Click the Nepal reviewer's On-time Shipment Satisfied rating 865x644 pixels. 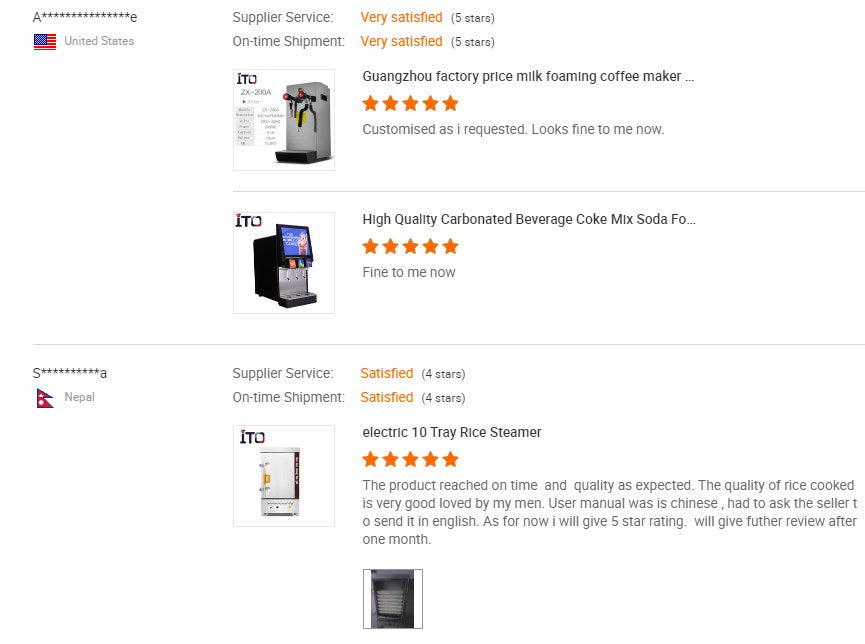[387, 398]
